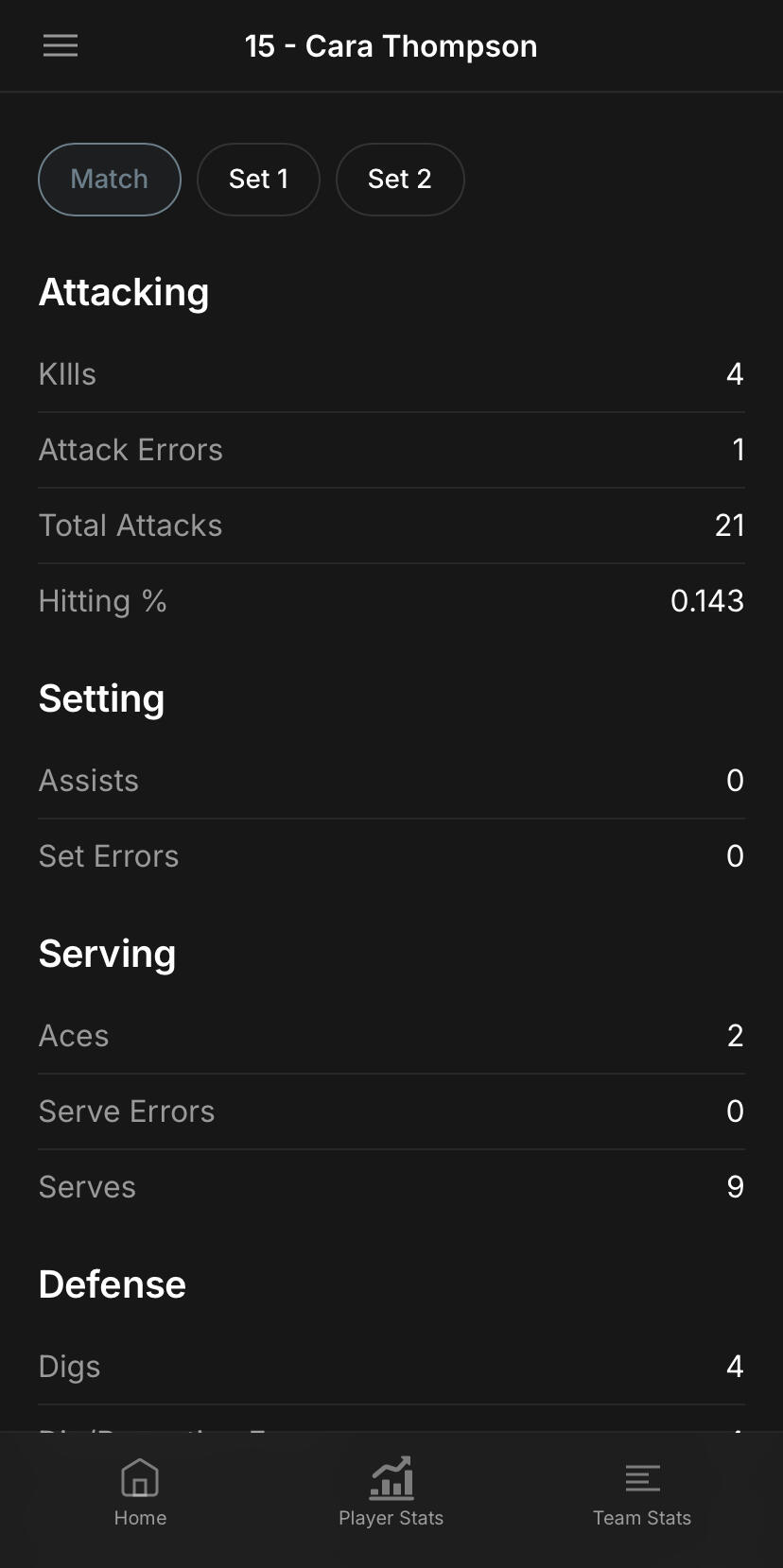Tap the Defense section heading
783x1568 pixels.
pyautogui.click(x=113, y=1285)
